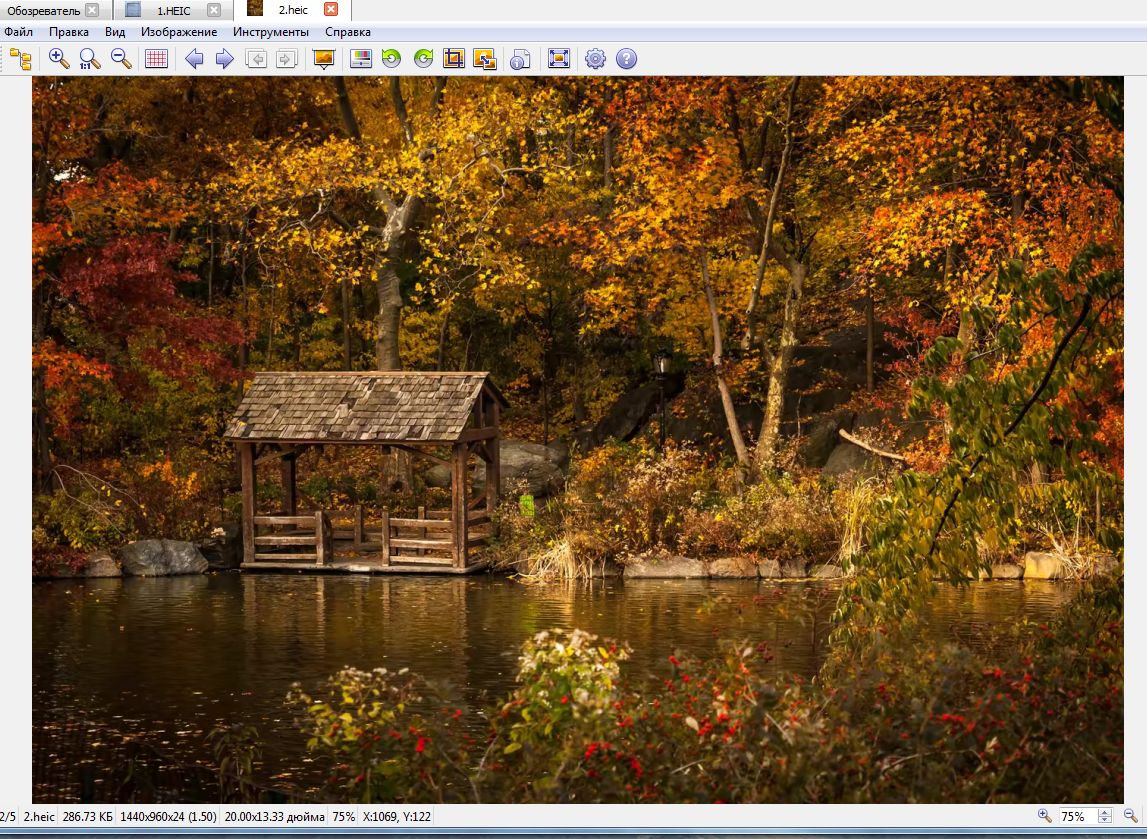The height and width of the screenshot is (839, 1147).
Task: Open the Изображение menu
Action: click(179, 32)
